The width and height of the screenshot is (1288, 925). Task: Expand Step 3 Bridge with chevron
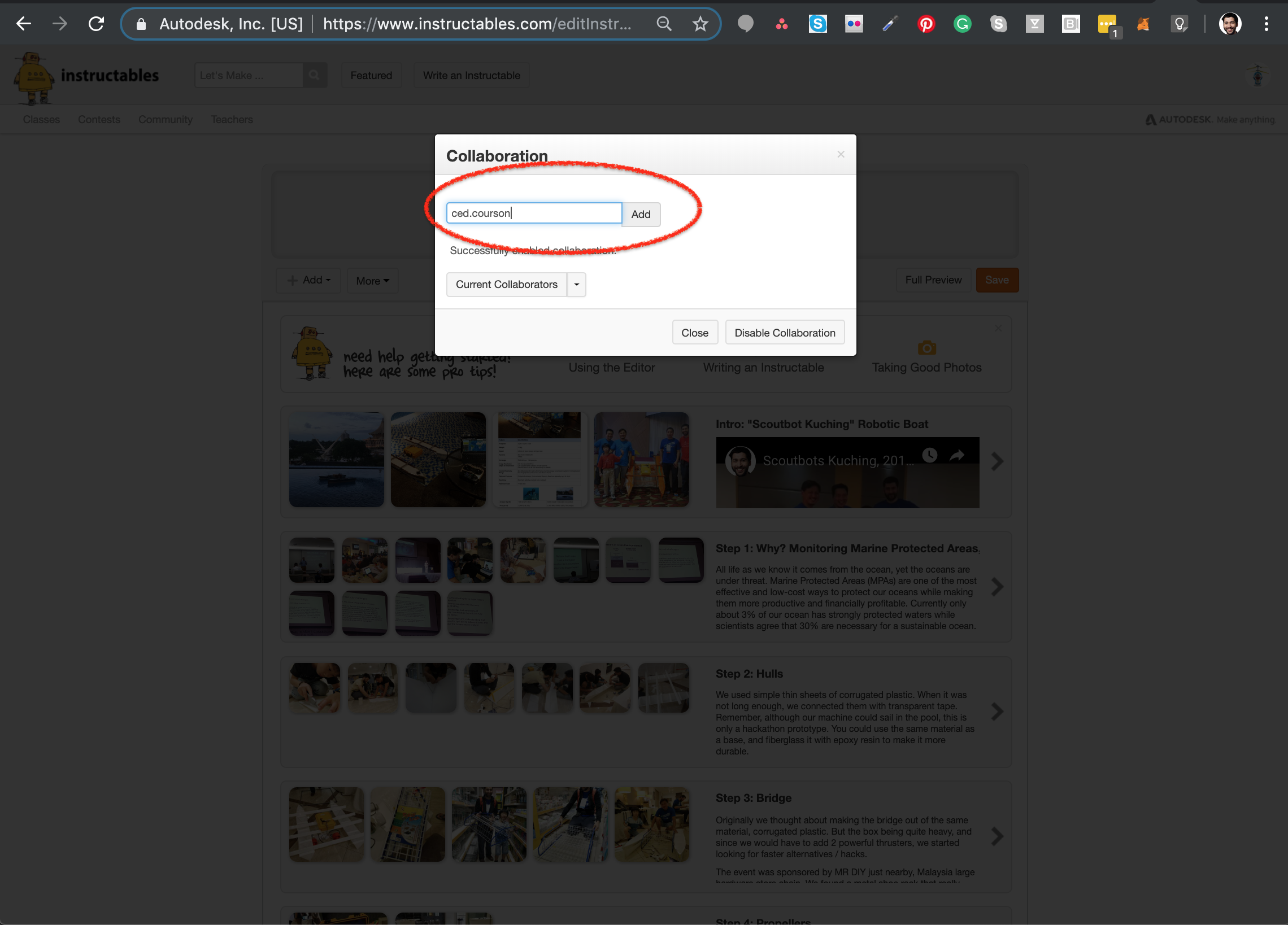click(997, 836)
